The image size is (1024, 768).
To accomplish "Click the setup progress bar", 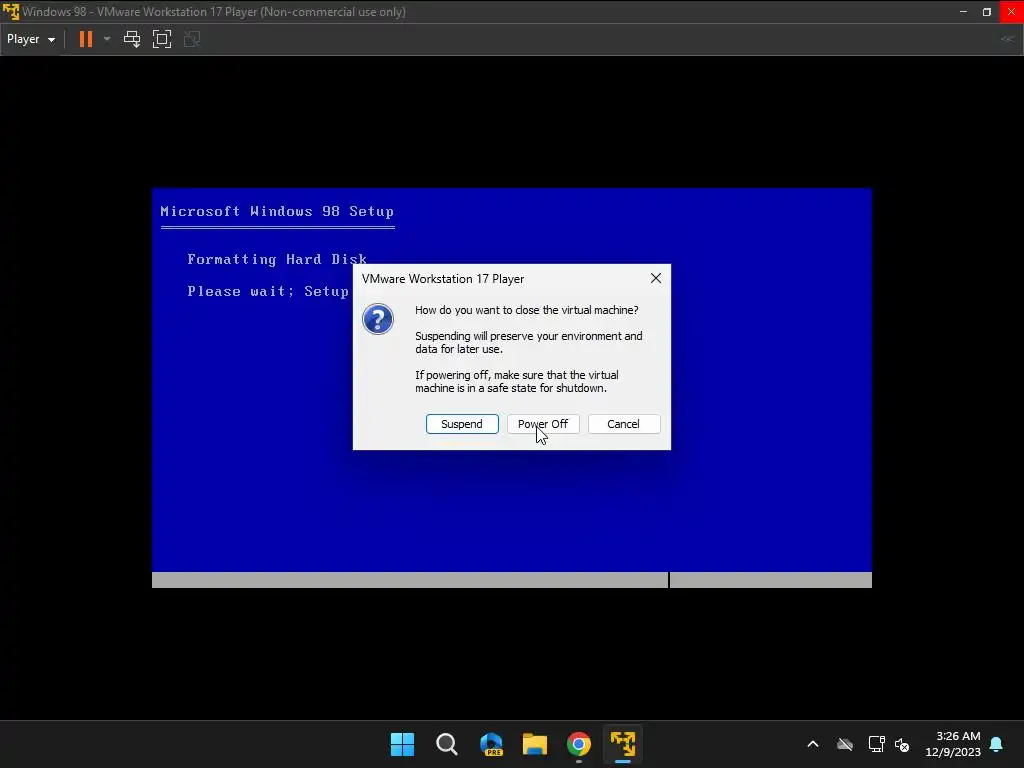I will (512, 580).
